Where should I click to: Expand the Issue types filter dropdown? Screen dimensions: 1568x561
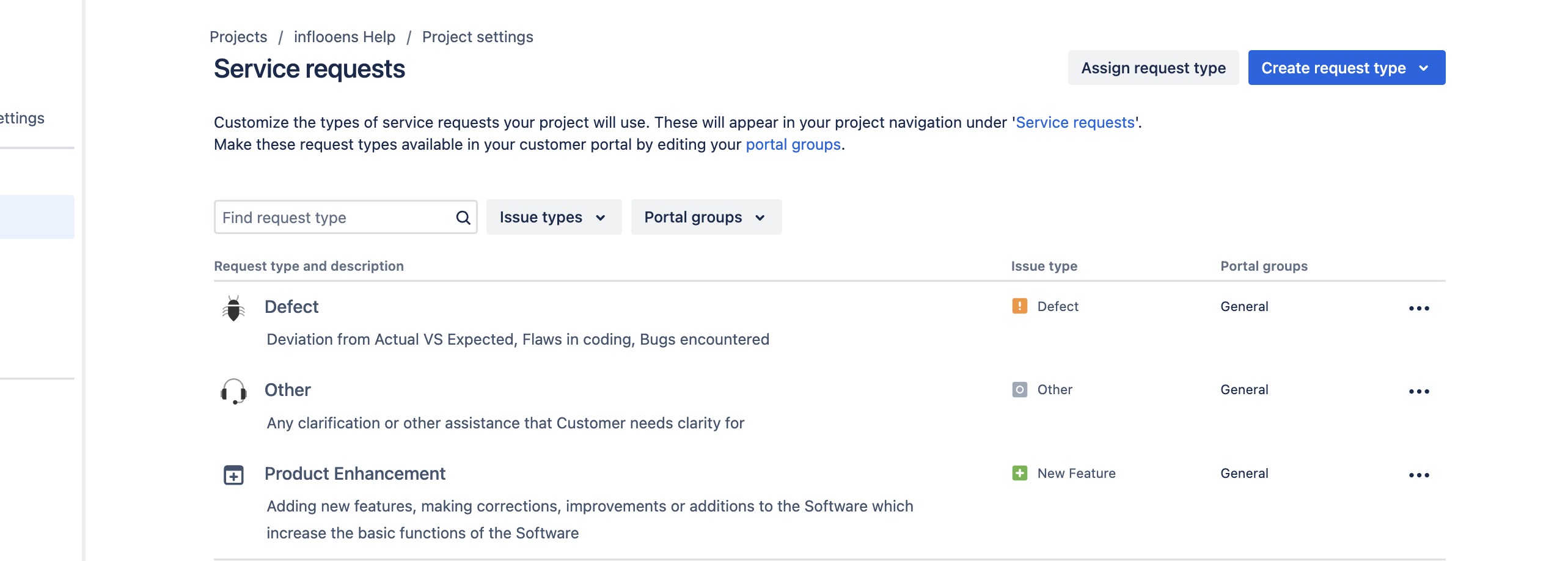tap(554, 217)
